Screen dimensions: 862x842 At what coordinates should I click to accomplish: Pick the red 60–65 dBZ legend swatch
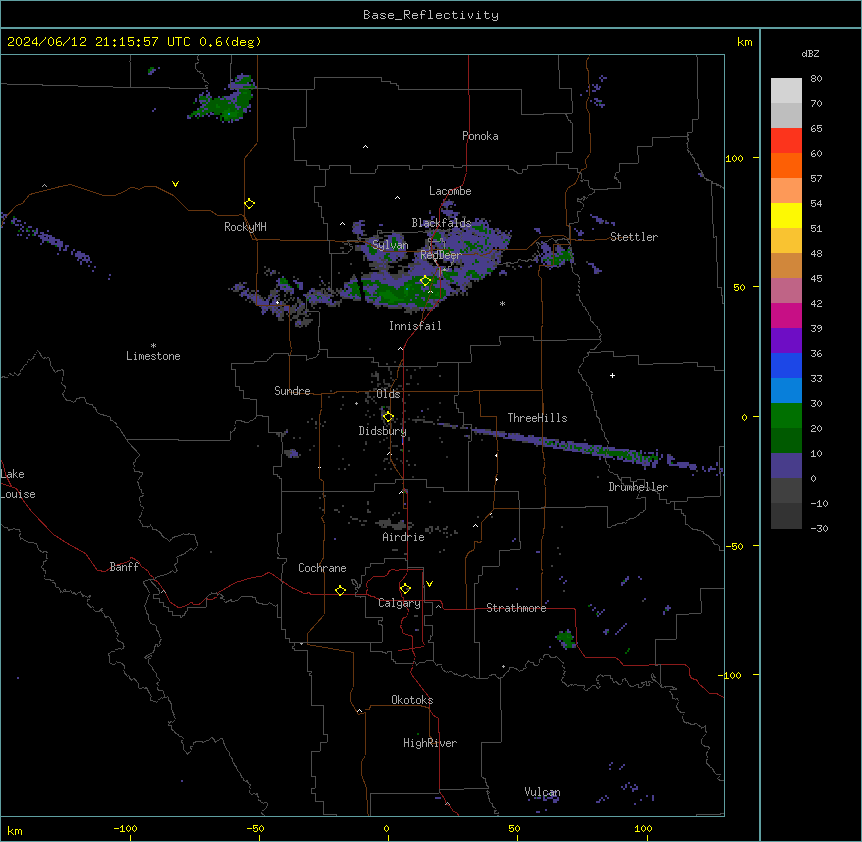click(x=786, y=140)
